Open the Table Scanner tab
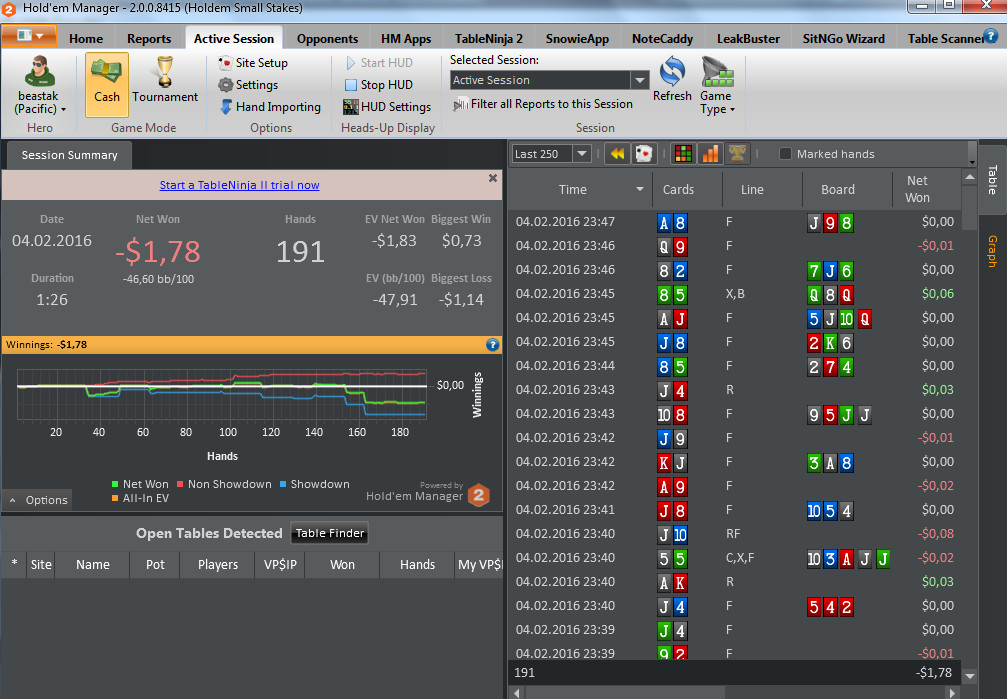Image resolution: width=1007 pixels, height=699 pixels. 944,39
